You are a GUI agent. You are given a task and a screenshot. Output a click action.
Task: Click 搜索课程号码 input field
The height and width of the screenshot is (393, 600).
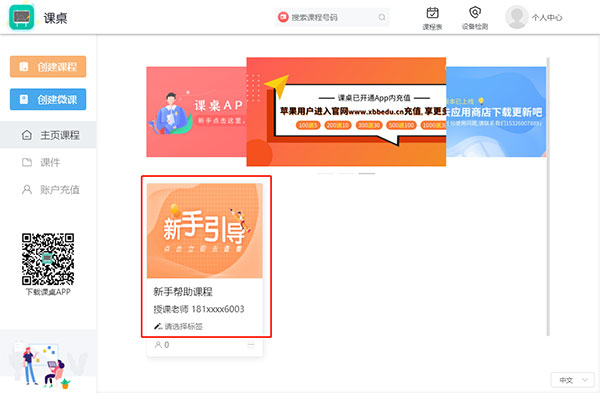click(332, 17)
